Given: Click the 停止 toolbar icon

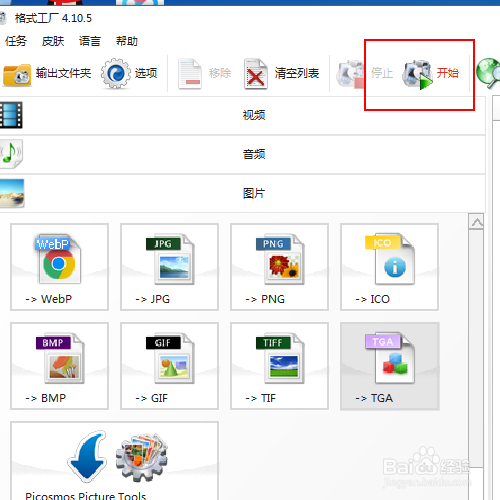Looking at the screenshot, I should tap(351, 74).
